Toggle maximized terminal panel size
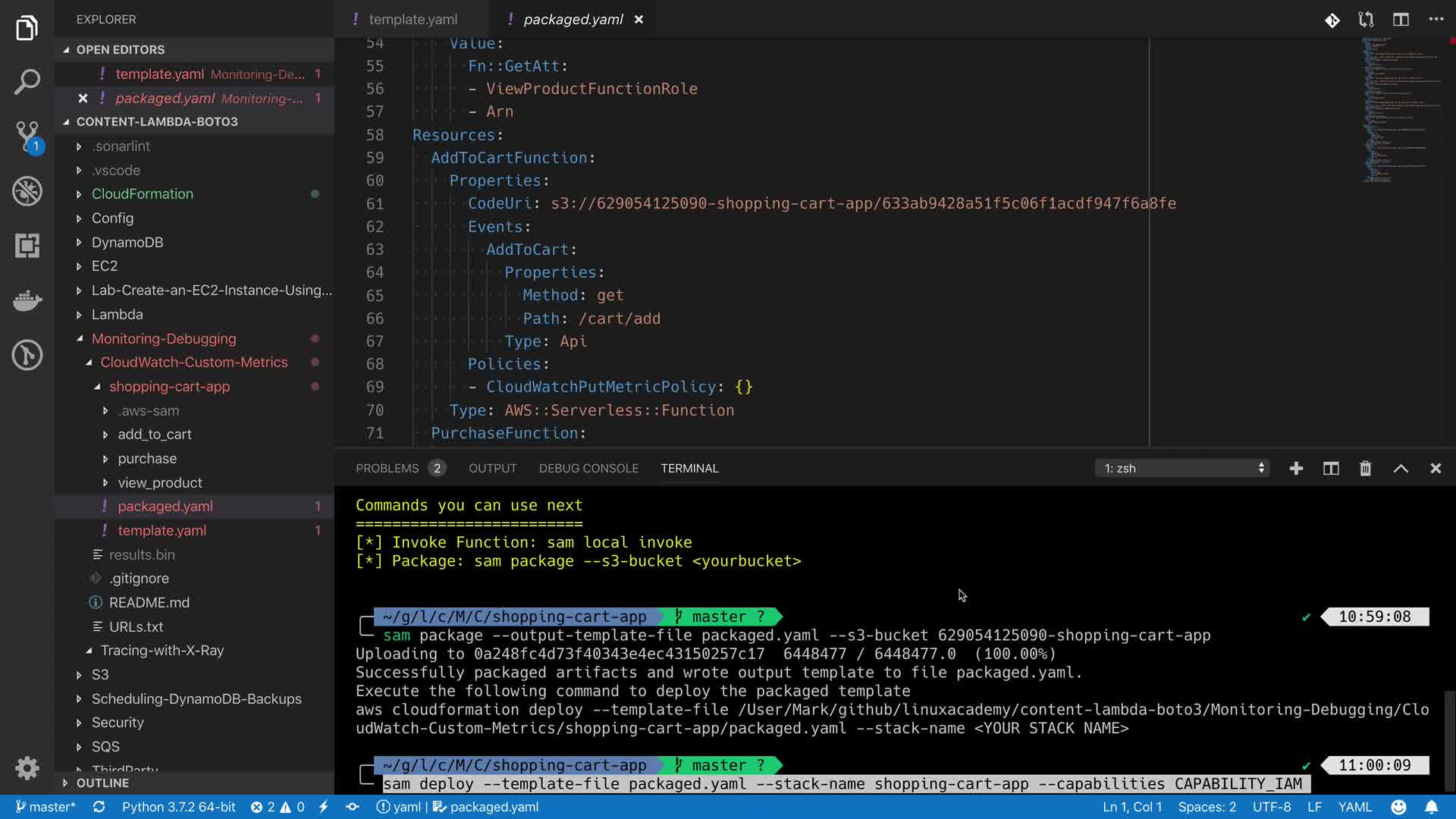The image size is (1456, 819). point(1401,469)
